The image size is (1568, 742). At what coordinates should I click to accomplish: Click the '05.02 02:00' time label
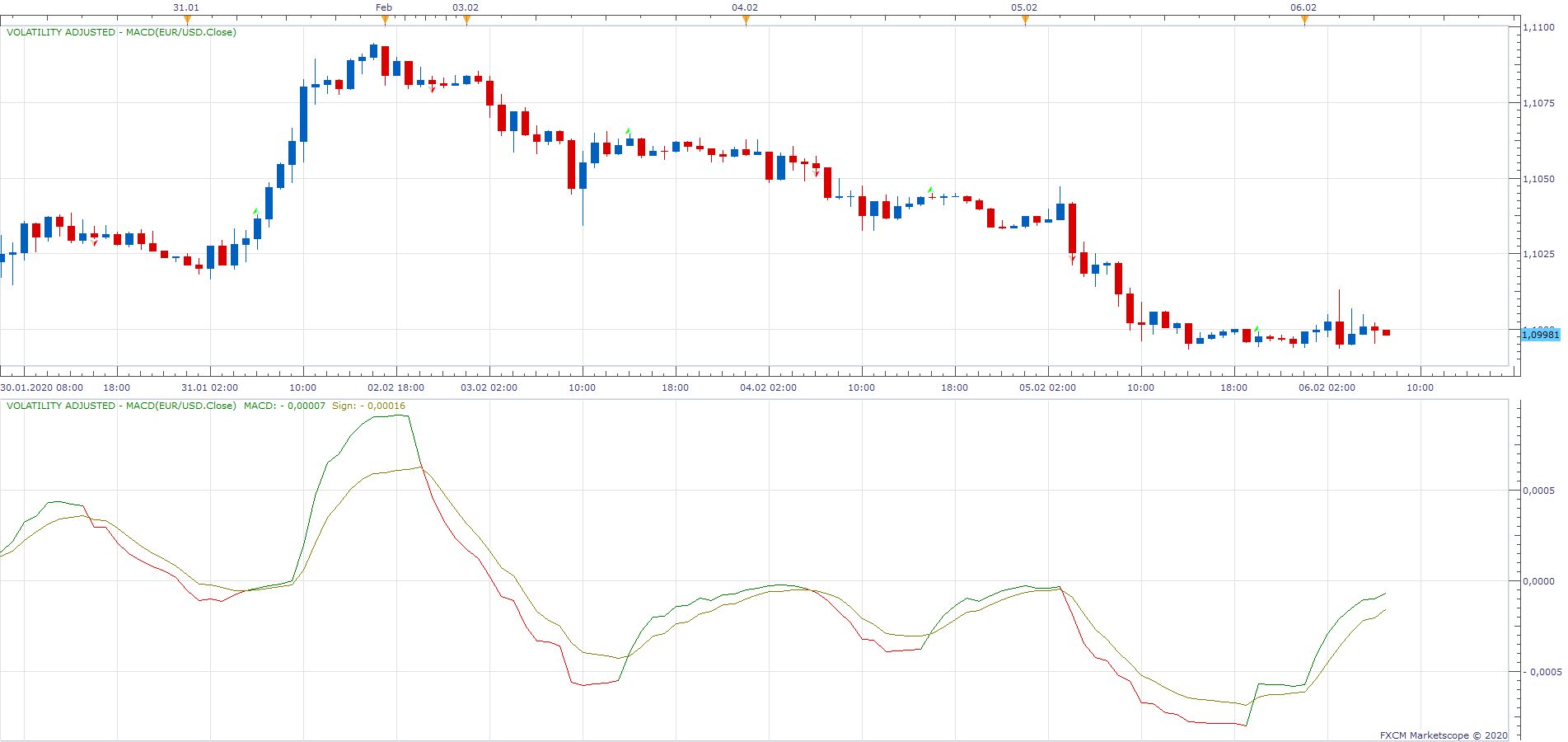click(1047, 387)
